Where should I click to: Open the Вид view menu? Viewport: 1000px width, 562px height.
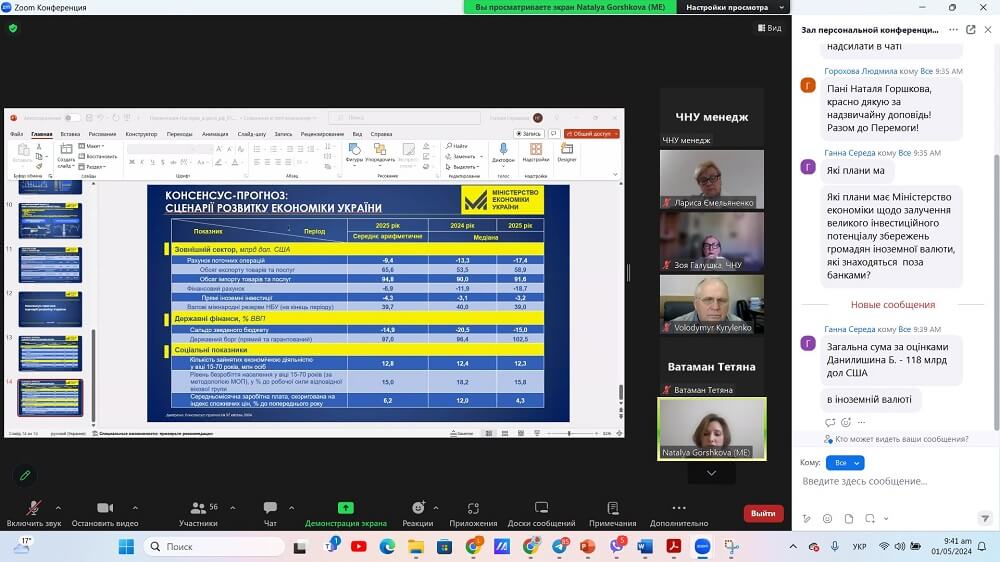click(x=768, y=28)
